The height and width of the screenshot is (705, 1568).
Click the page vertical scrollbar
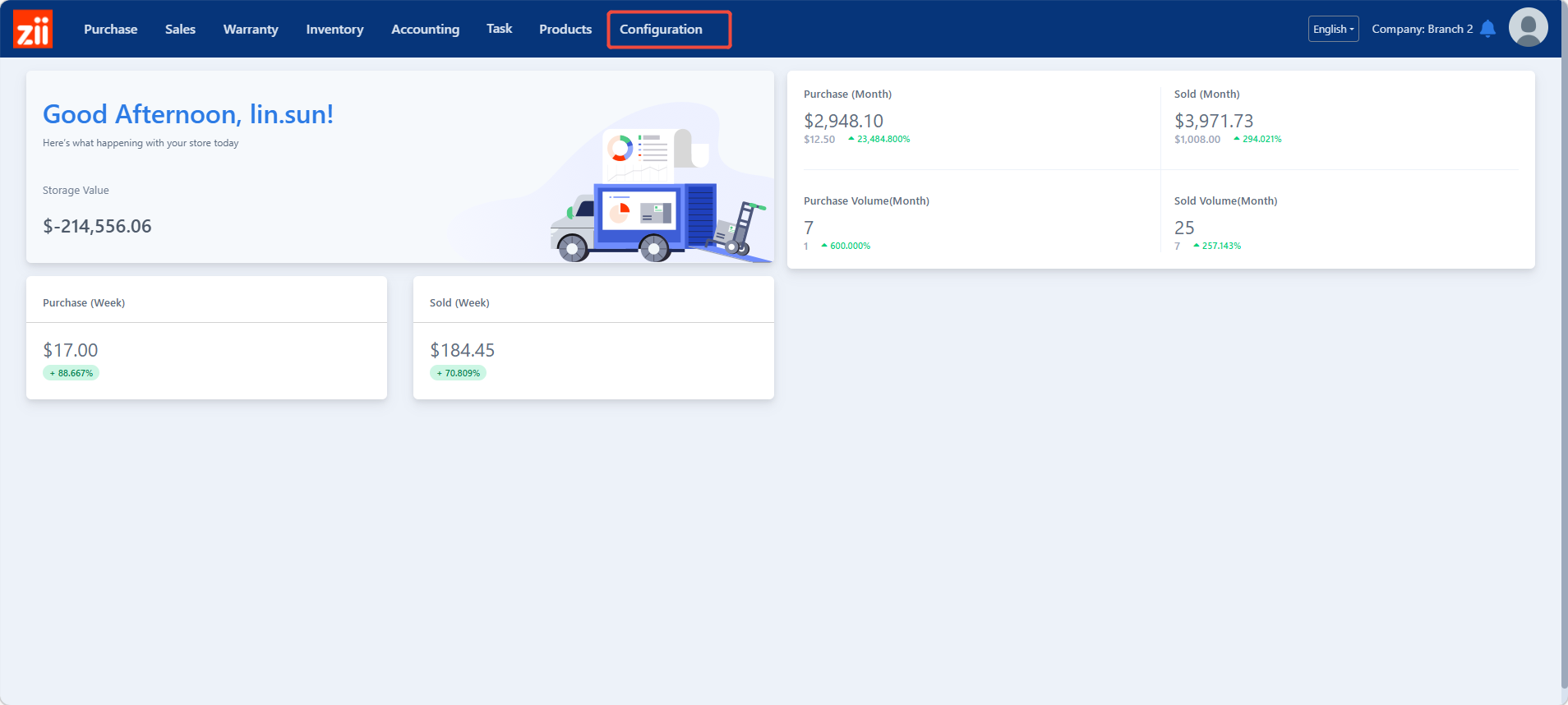(1563, 353)
